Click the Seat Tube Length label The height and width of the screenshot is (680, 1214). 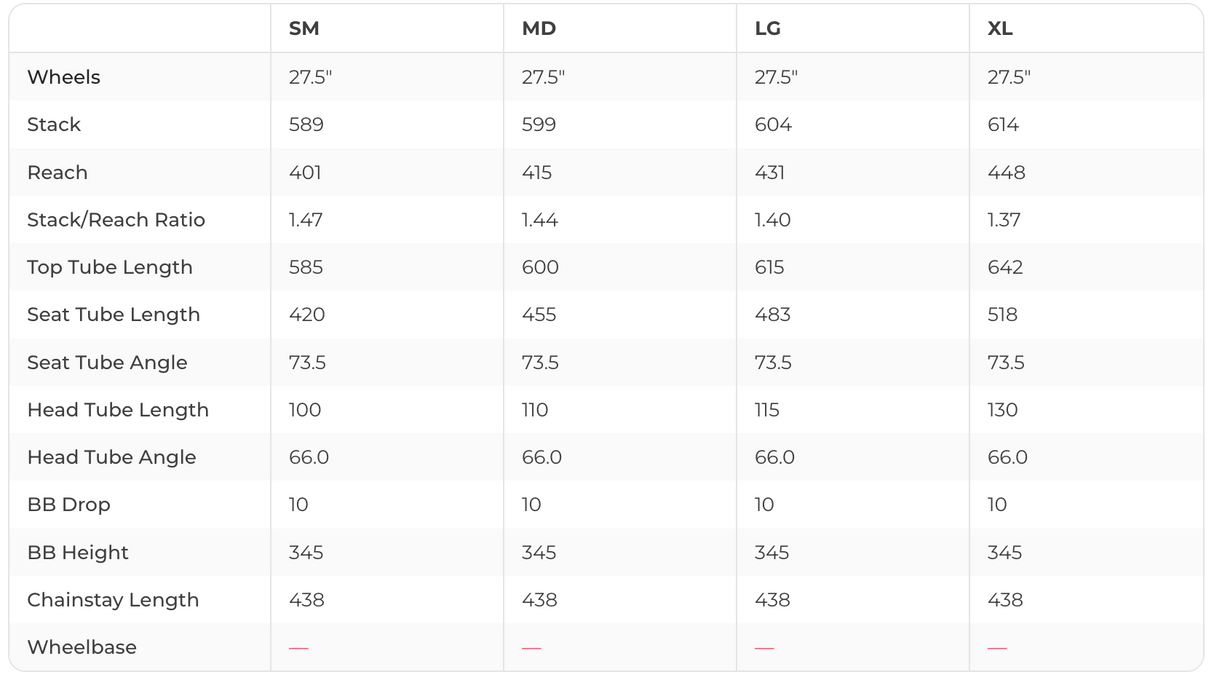pos(113,315)
